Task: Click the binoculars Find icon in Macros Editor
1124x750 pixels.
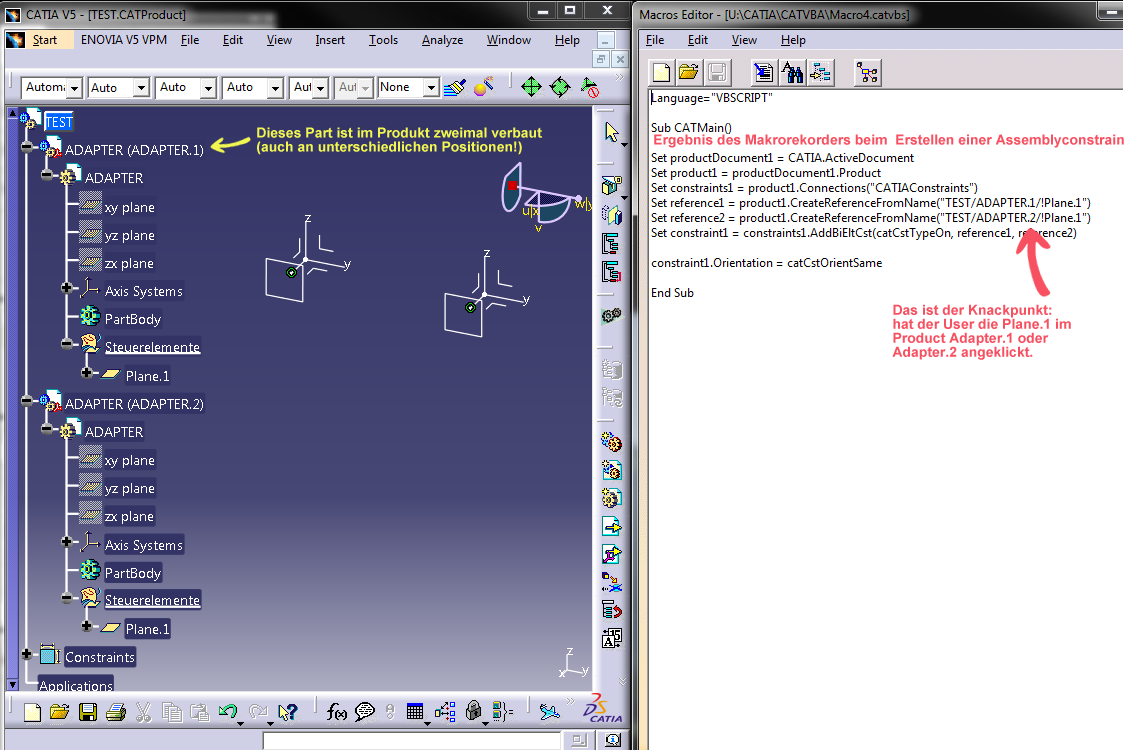Action: coord(792,72)
